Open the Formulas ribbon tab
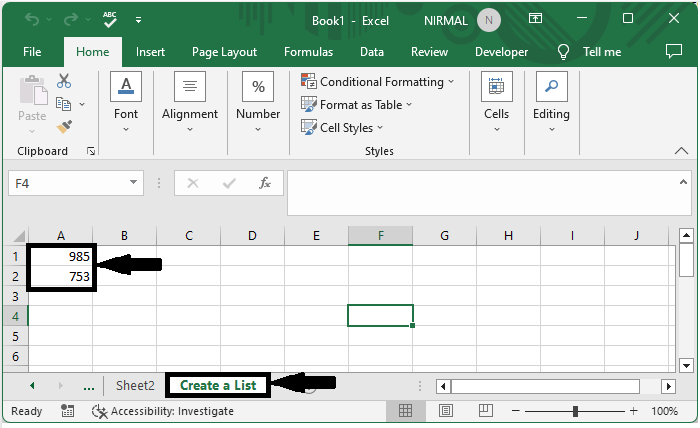 click(x=308, y=52)
